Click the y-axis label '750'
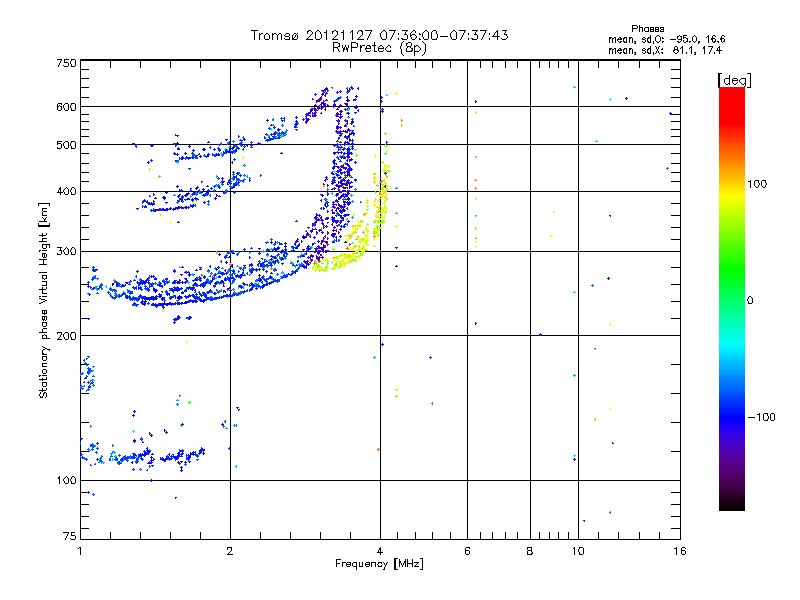 (x=67, y=63)
